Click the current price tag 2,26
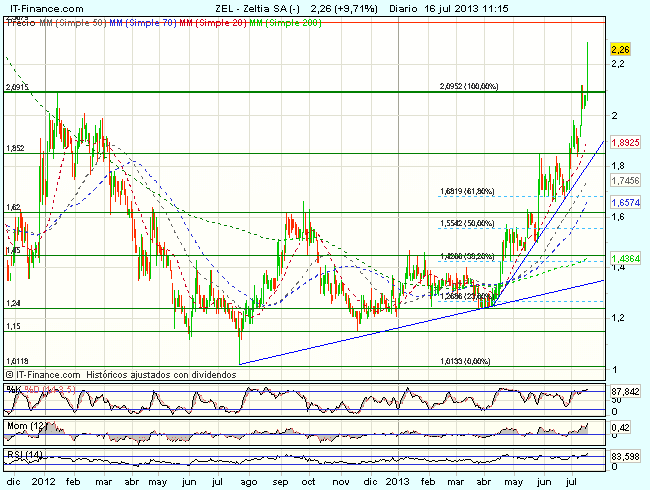The image size is (650, 490). [620, 49]
